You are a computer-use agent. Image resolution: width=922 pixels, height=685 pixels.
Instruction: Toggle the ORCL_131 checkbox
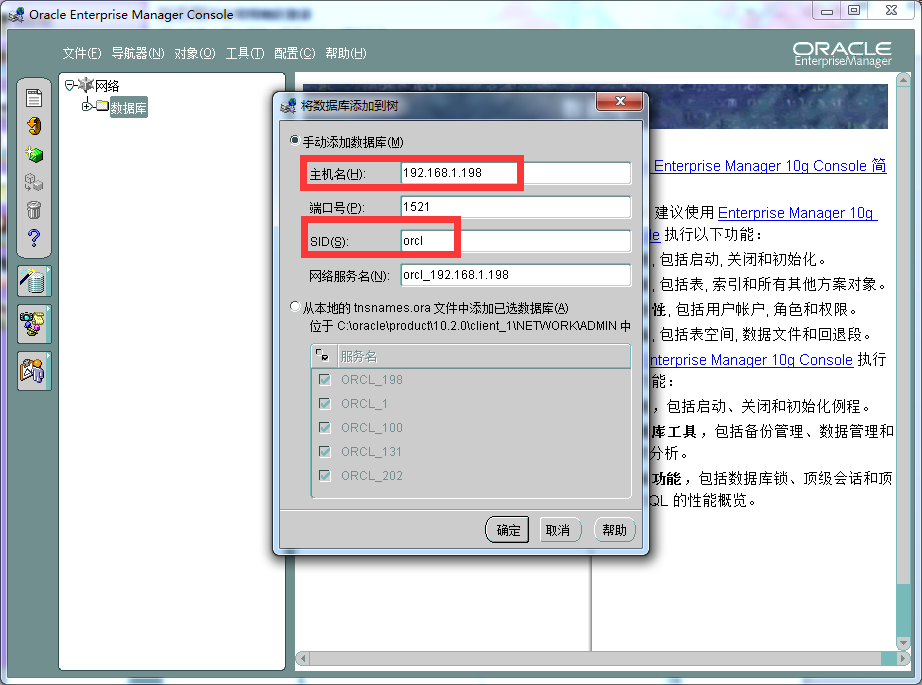325,452
